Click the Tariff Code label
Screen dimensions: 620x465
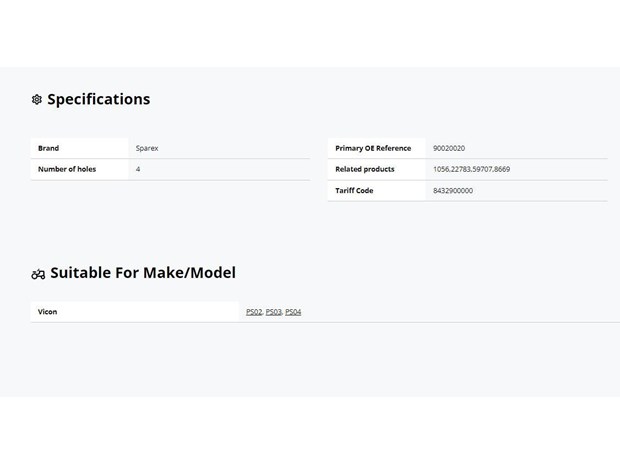(x=354, y=191)
